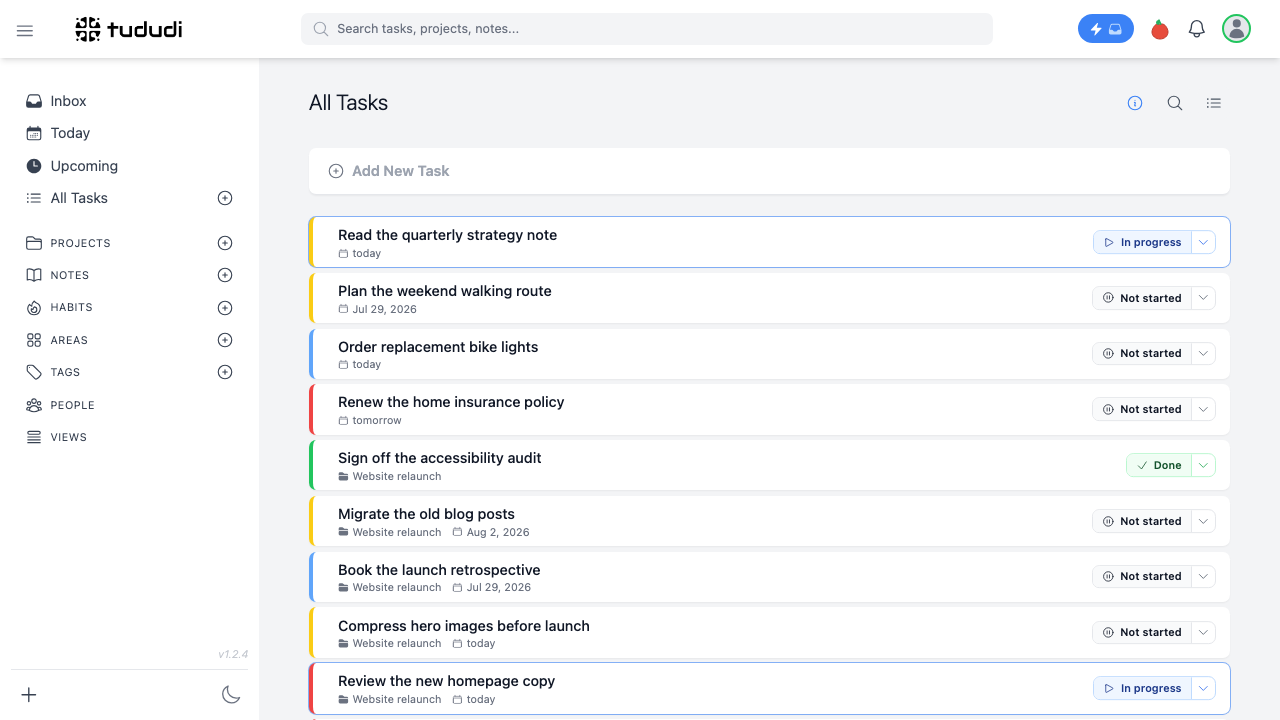Image resolution: width=1280 pixels, height=720 pixels.
Task: Open Habits section
Action: pyautogui.click(x=71, y=308)
